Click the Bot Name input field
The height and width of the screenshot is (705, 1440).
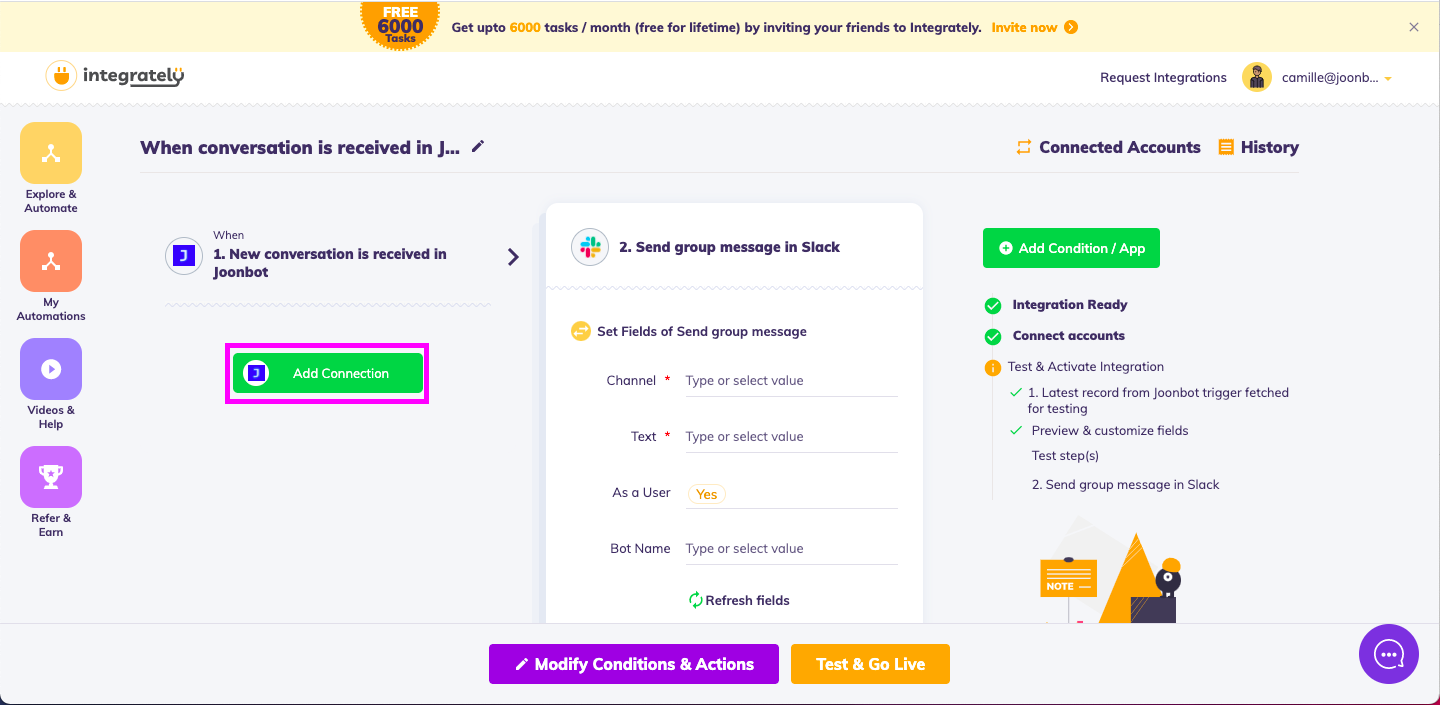click(x=791, y=549)
